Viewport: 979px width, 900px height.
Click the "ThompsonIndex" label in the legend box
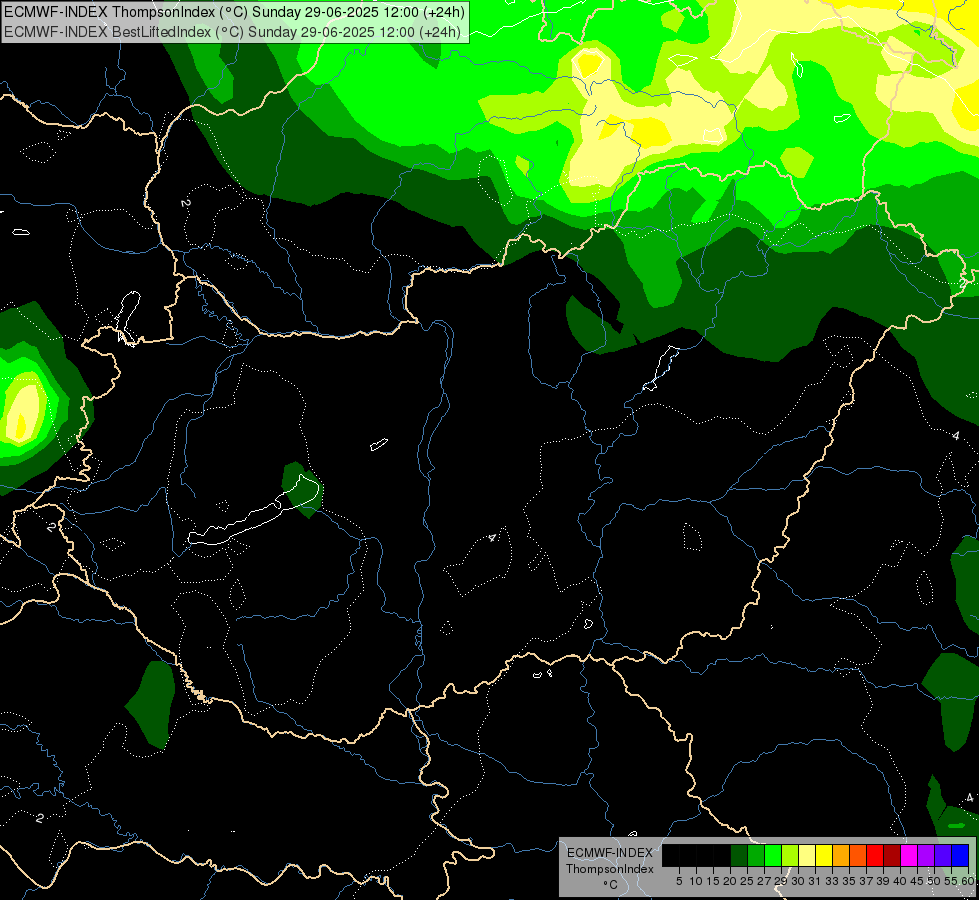point(610,869)
